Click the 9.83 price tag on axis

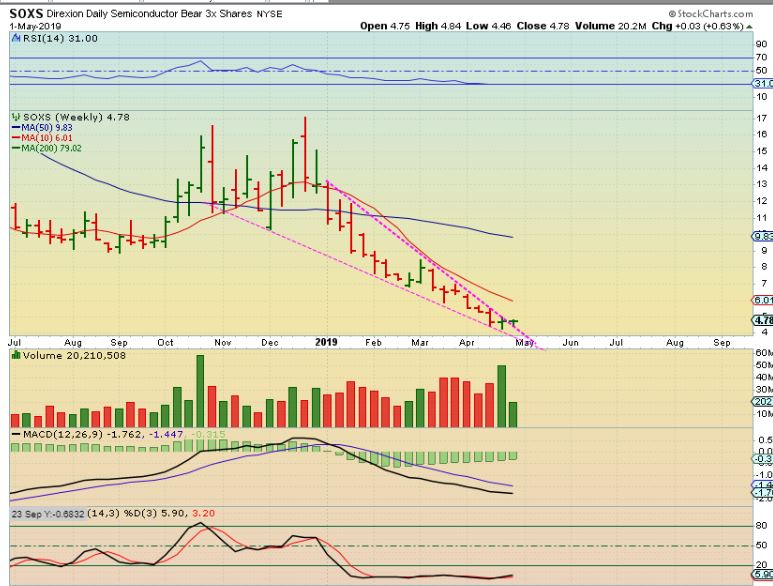762,236
